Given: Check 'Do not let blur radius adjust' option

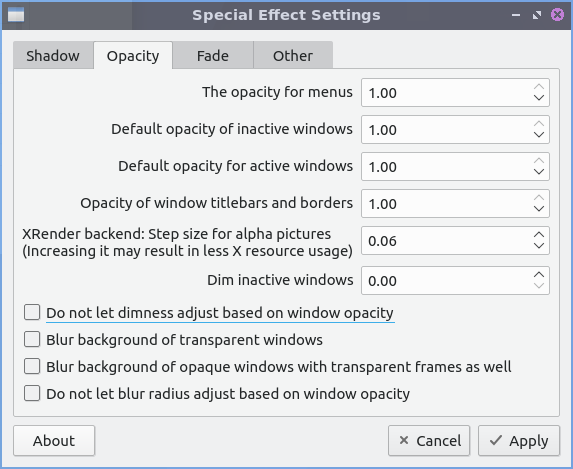Looking at the screenshot, I should tap(32, 394).
